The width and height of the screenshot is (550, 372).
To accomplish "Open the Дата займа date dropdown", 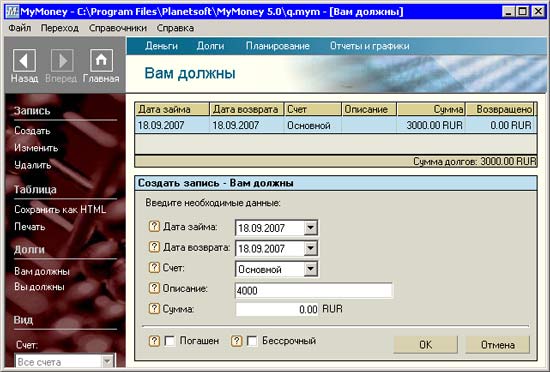I will [x=310, y=228].
